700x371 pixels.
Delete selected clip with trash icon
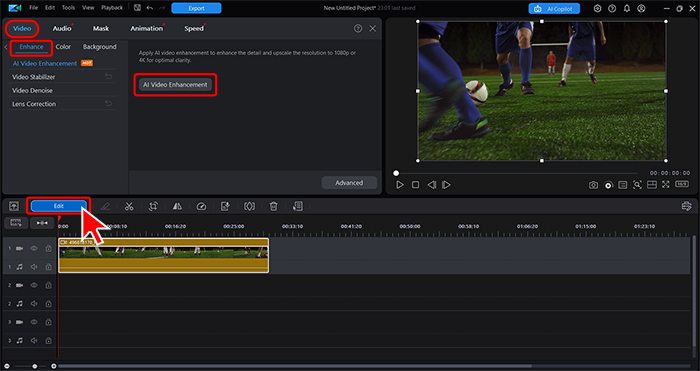[274, 206]
